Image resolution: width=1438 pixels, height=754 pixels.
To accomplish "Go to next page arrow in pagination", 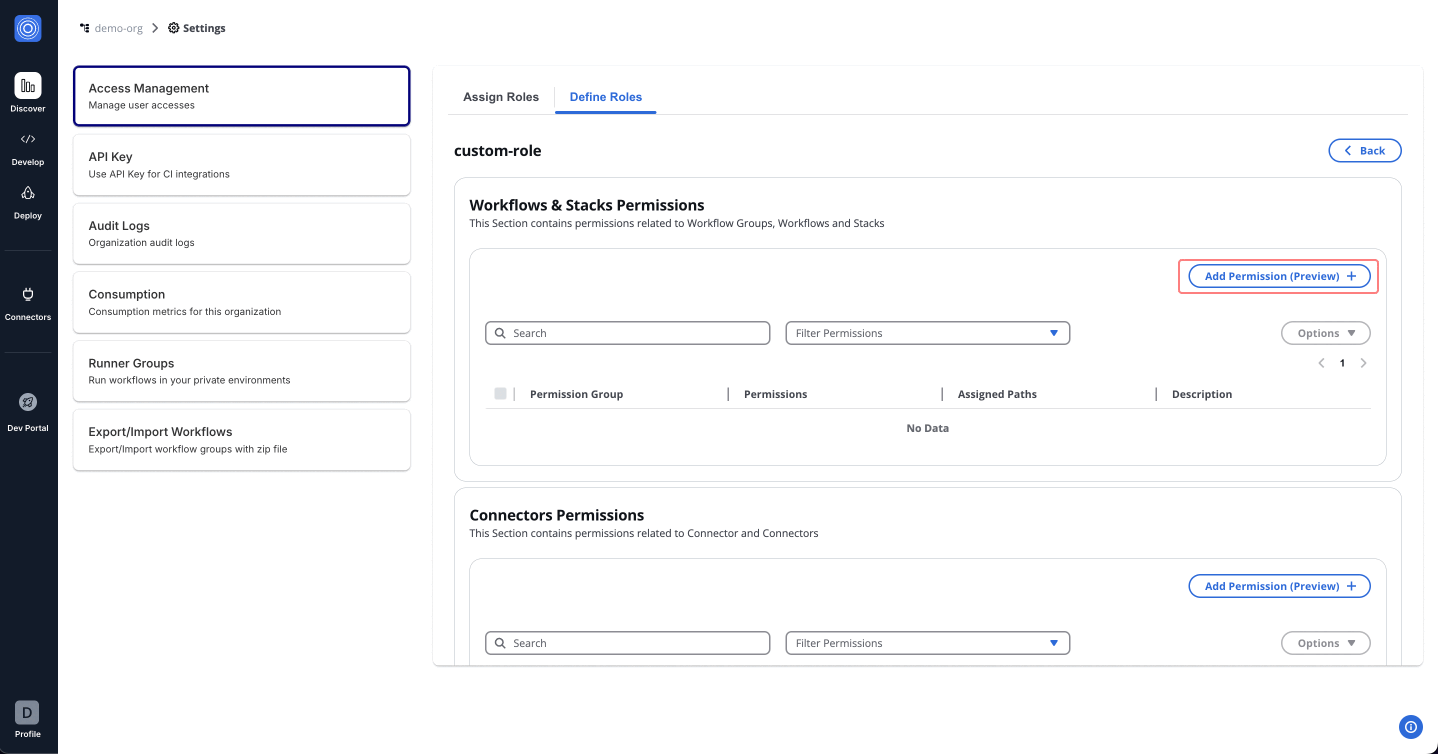I will 1364,363.
